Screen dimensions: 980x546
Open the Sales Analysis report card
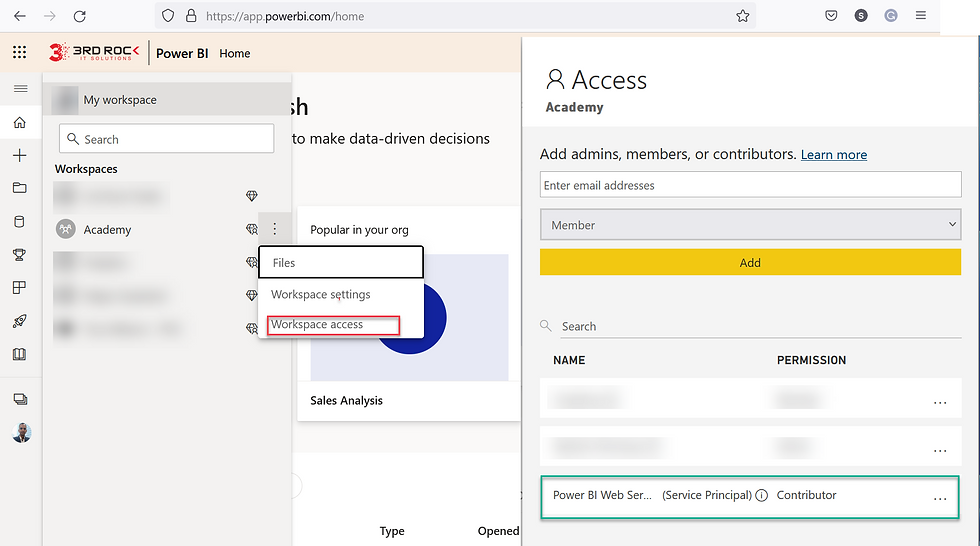click(x=409, y=314)
